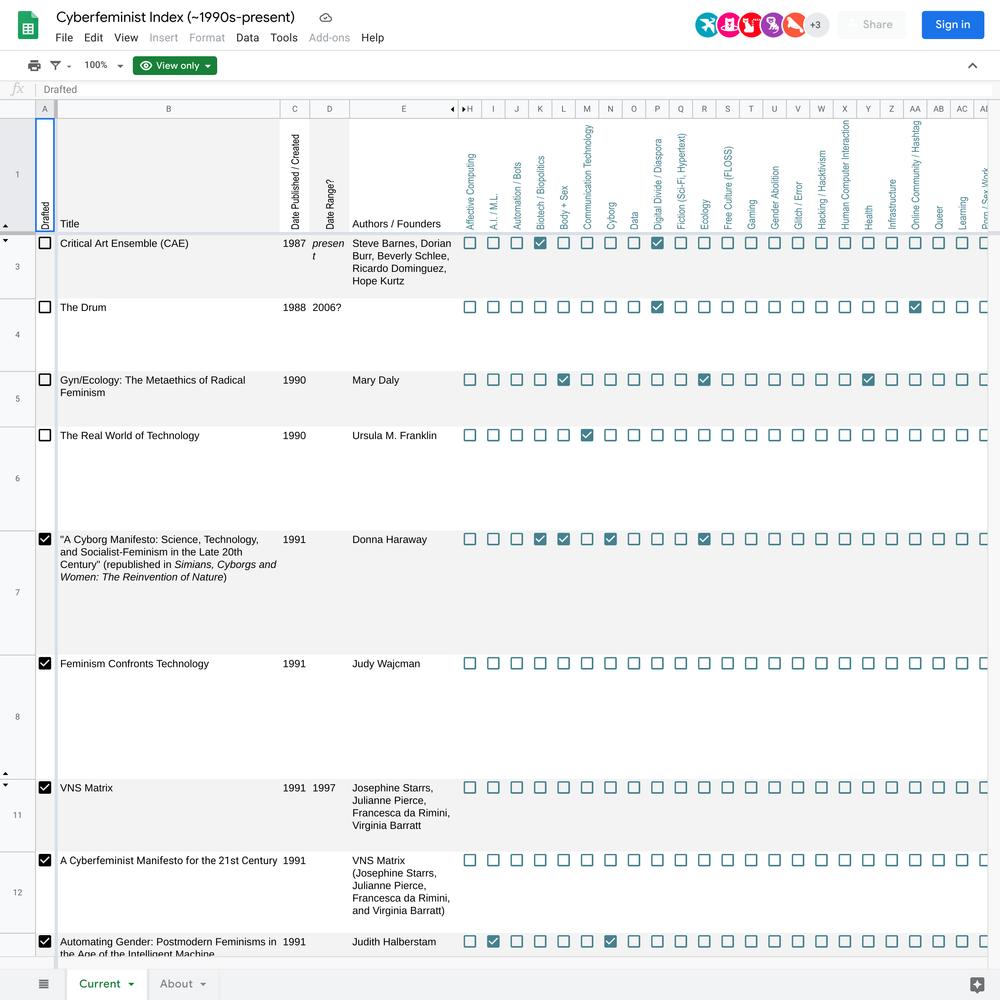
Task: Select the purple collaborator avatar
Action: pos(772,25)
